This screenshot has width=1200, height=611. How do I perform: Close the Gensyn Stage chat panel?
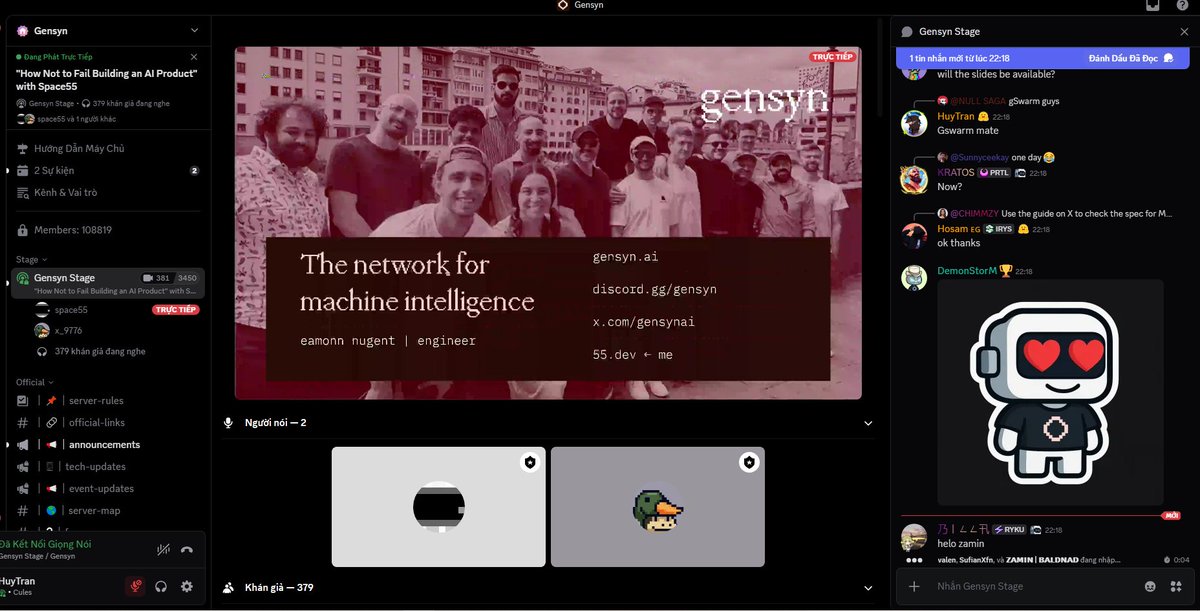coord(1184,32)
